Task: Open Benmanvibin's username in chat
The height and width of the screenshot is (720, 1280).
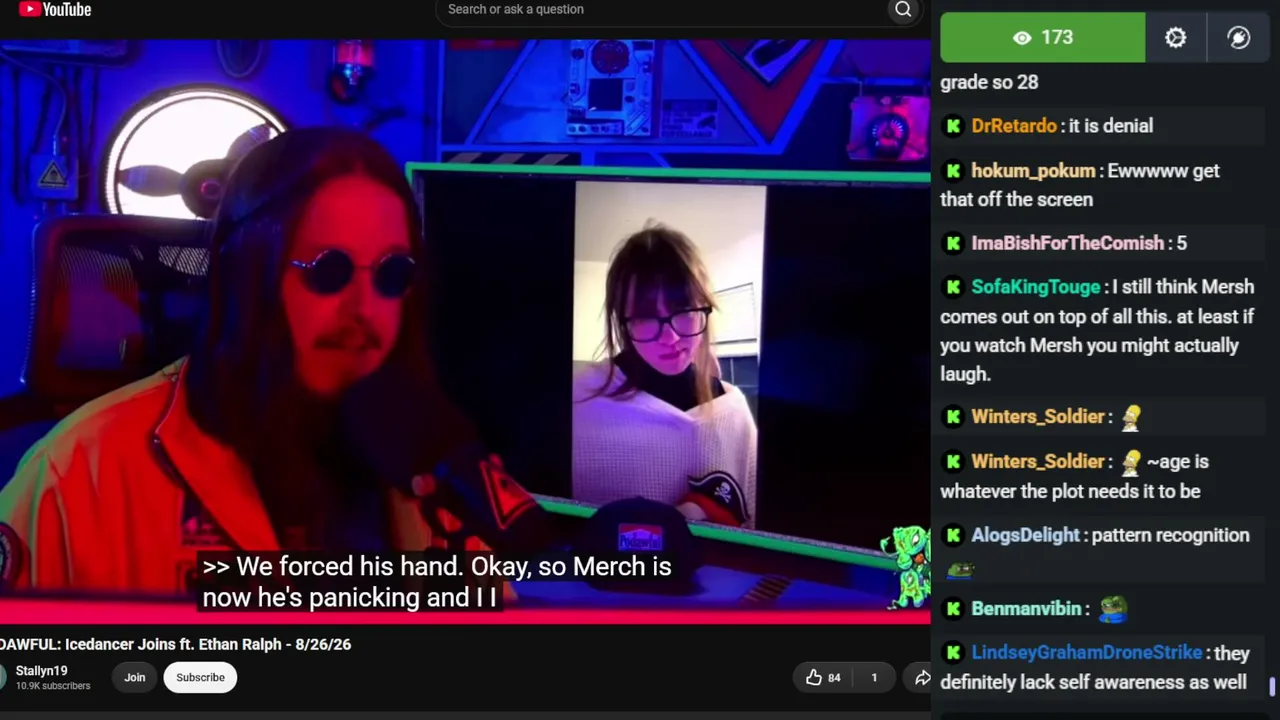Action: point(1027,609)
